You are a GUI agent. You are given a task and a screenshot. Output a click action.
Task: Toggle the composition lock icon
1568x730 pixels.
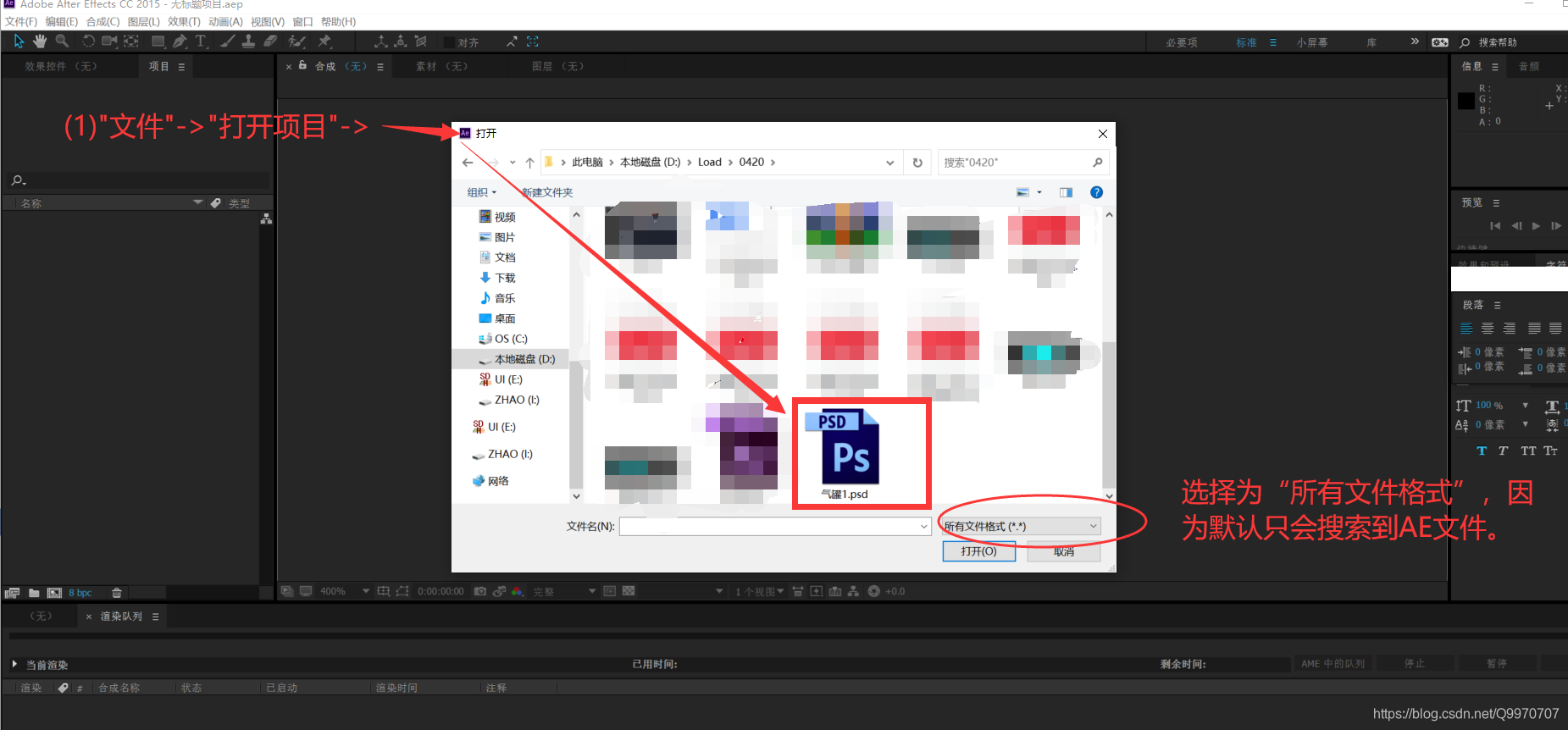pos(302,65)
